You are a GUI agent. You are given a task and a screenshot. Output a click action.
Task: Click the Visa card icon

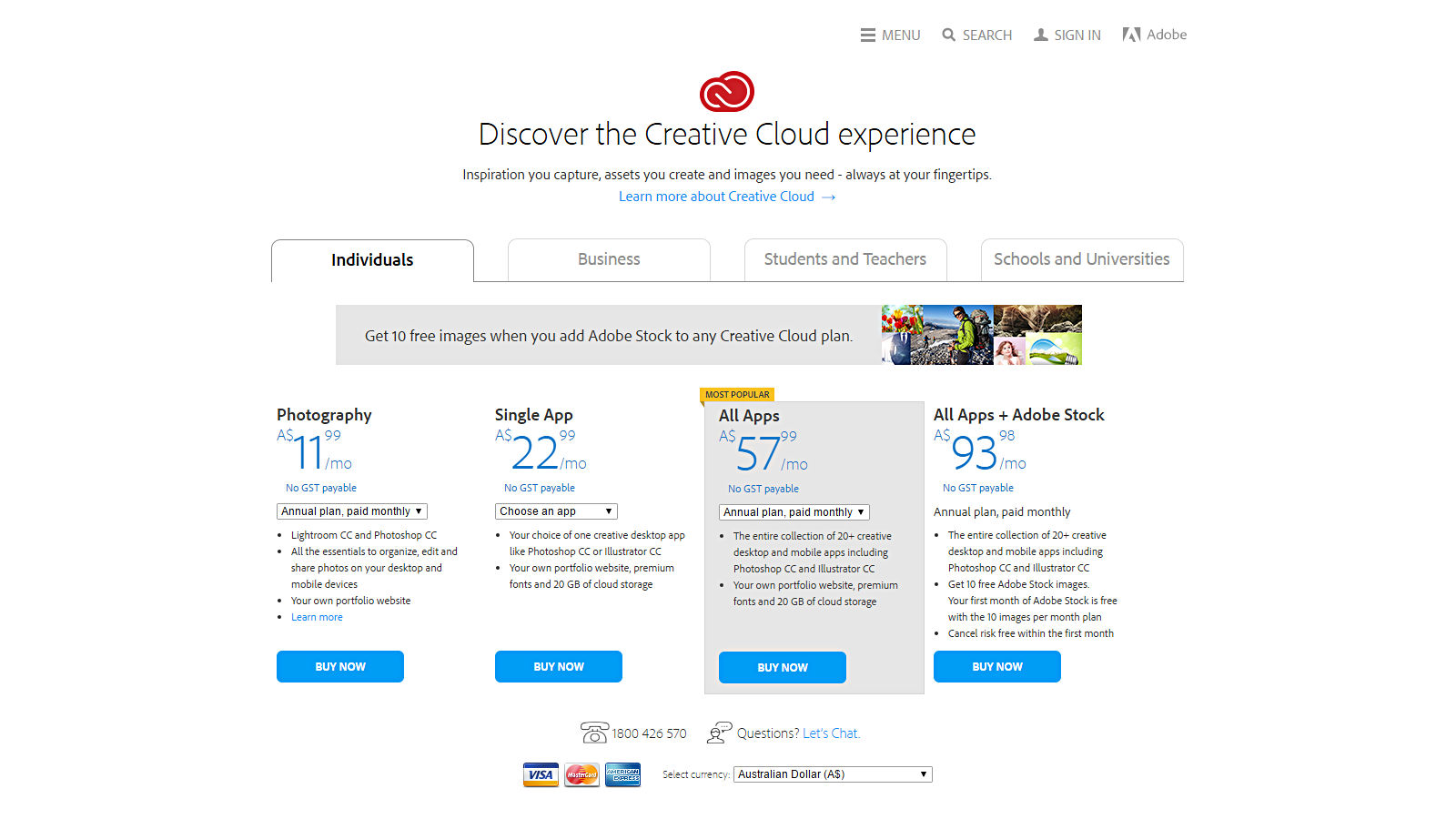point(541,774)
